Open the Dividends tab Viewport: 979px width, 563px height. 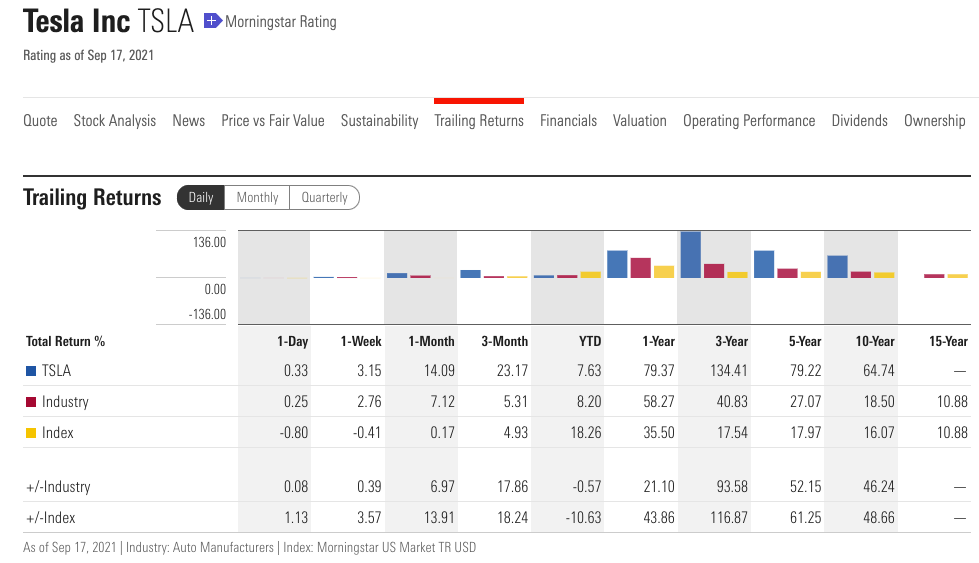tap(860, 120)
